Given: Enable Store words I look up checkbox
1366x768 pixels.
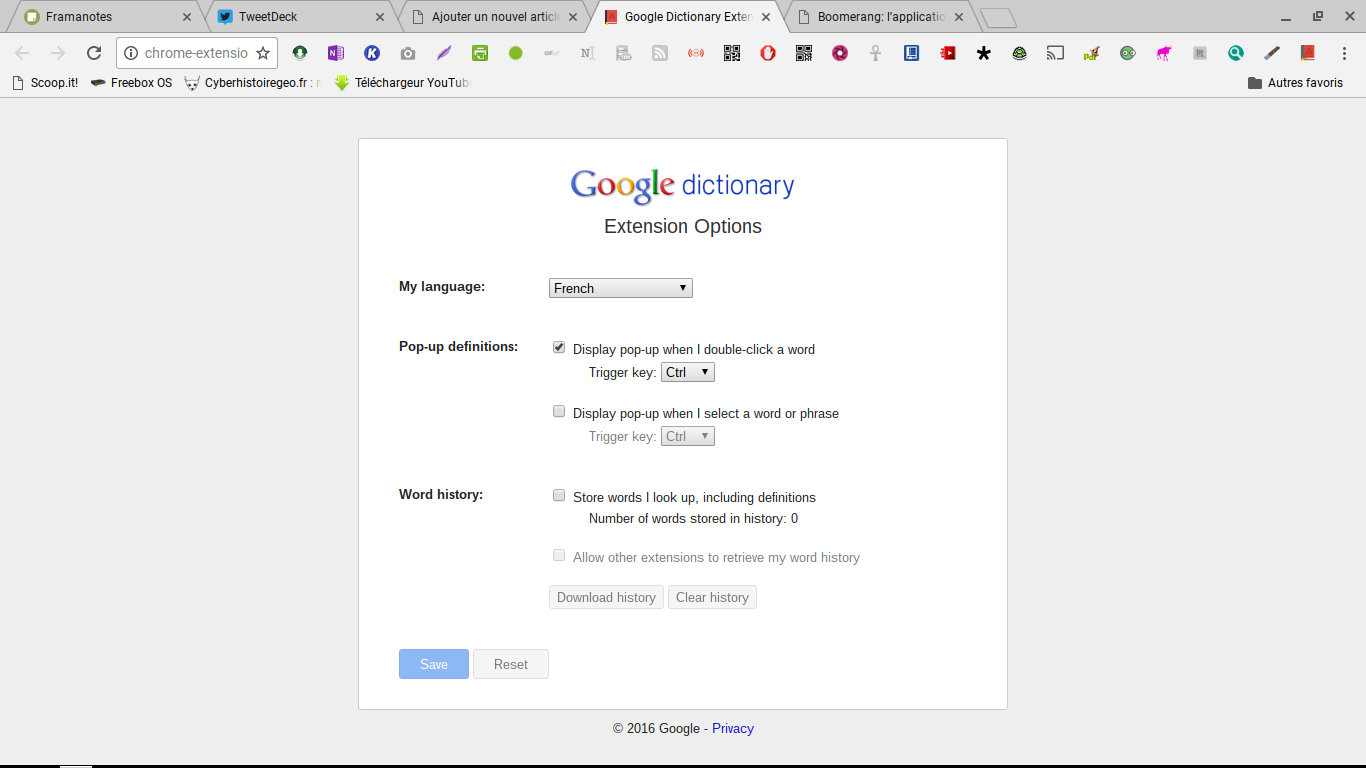Looking at the screenshot, I should pyautogui.click(x=559, y=496).
